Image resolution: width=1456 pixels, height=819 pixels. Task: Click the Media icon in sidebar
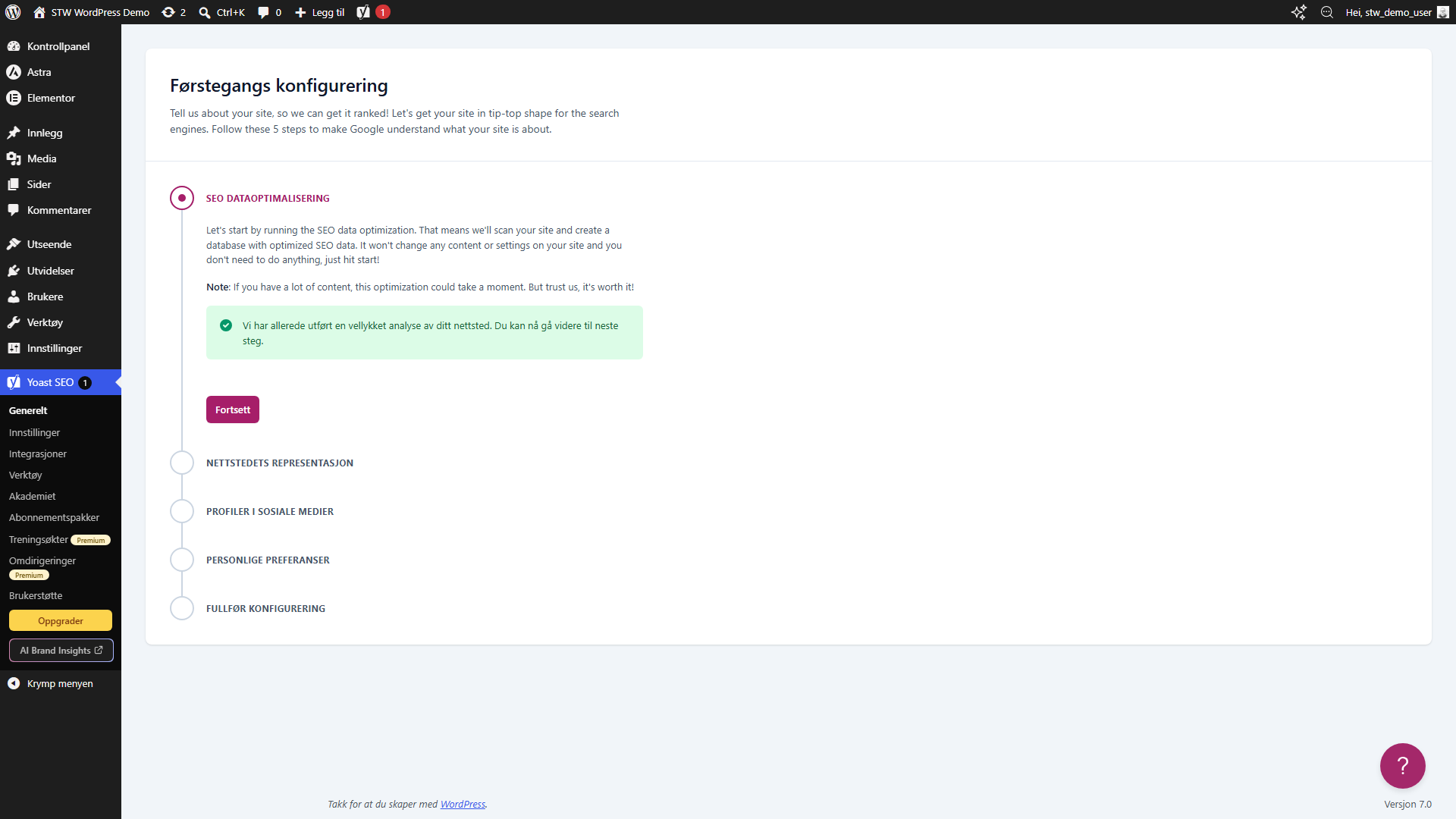pyautogui.click(x=14, y=158)
